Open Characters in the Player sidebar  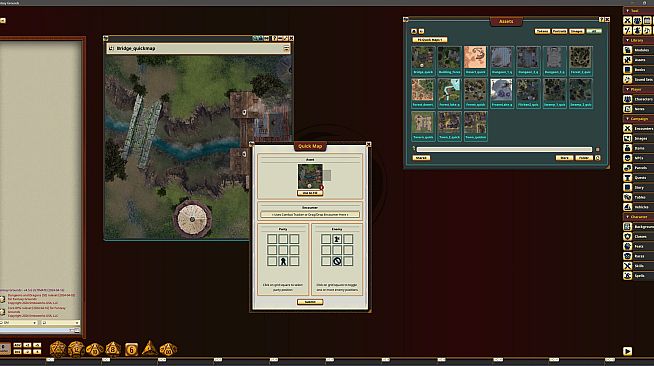[x=638, y=99]
